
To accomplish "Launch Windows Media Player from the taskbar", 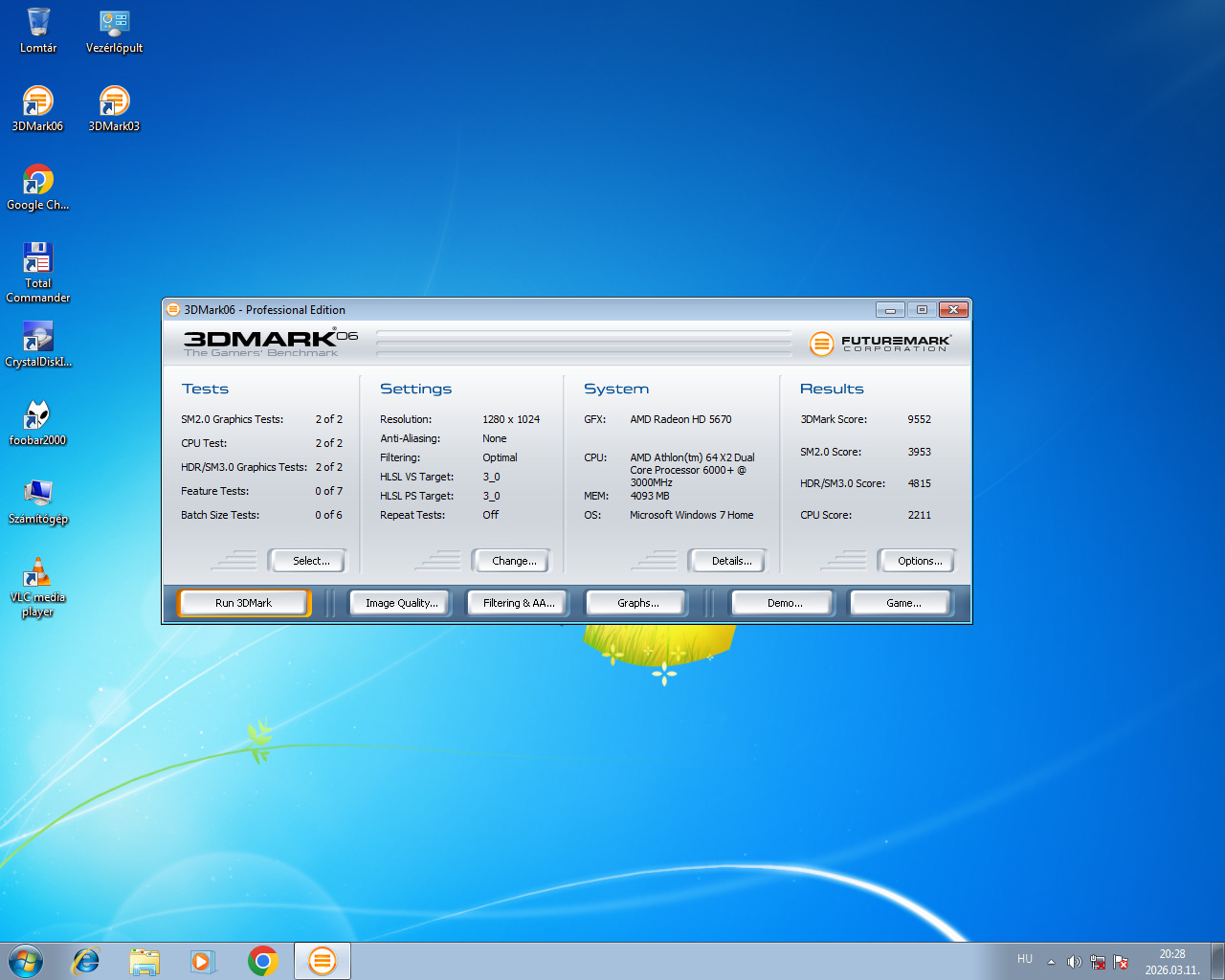I will tap(203, 961).
